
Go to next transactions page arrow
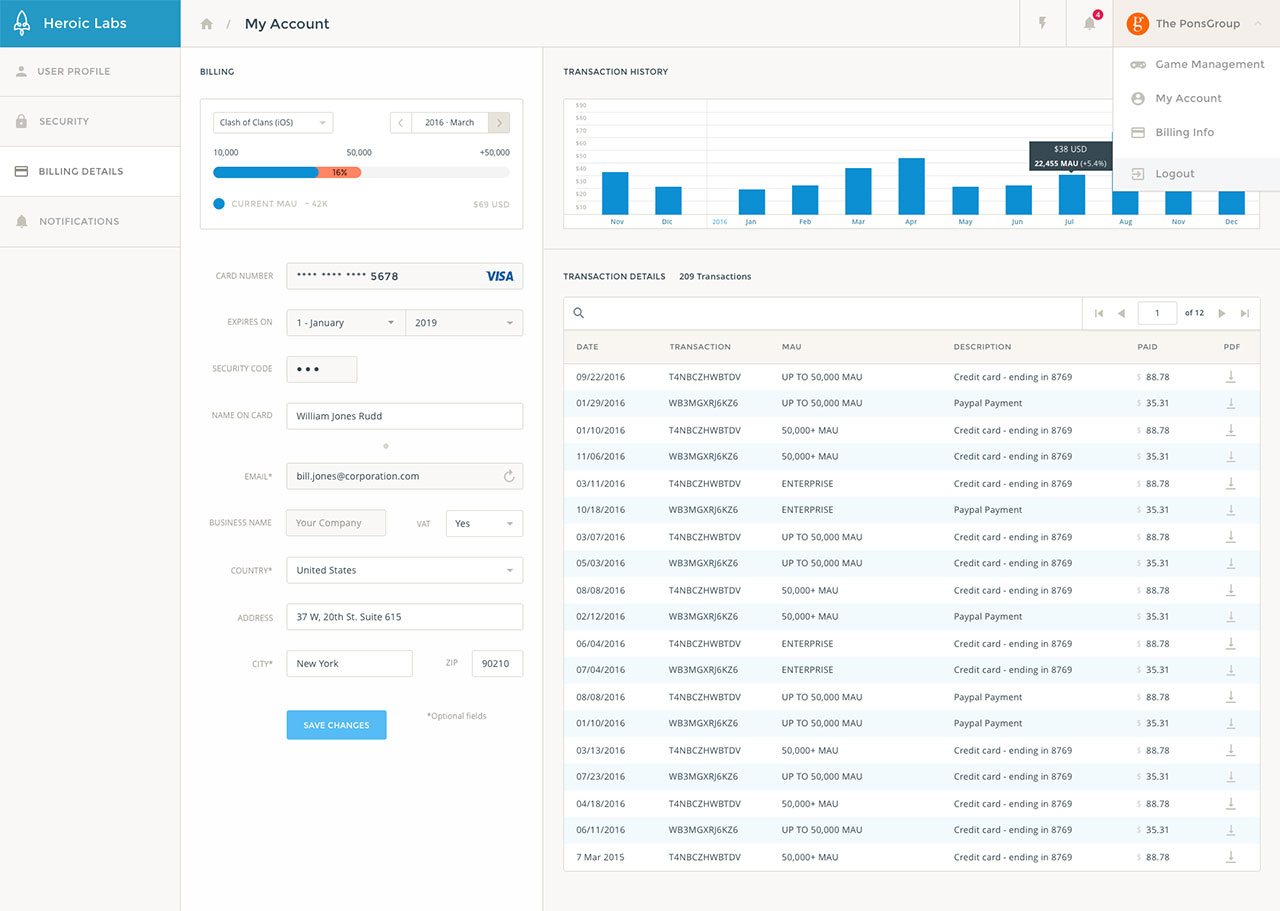(1221, 313)
